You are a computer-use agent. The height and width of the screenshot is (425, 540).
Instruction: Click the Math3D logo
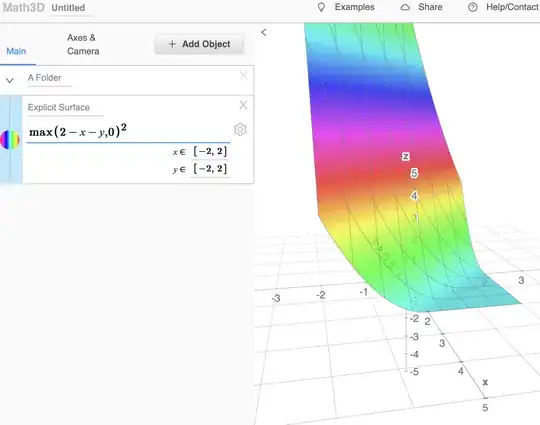[x=24, y=8]
